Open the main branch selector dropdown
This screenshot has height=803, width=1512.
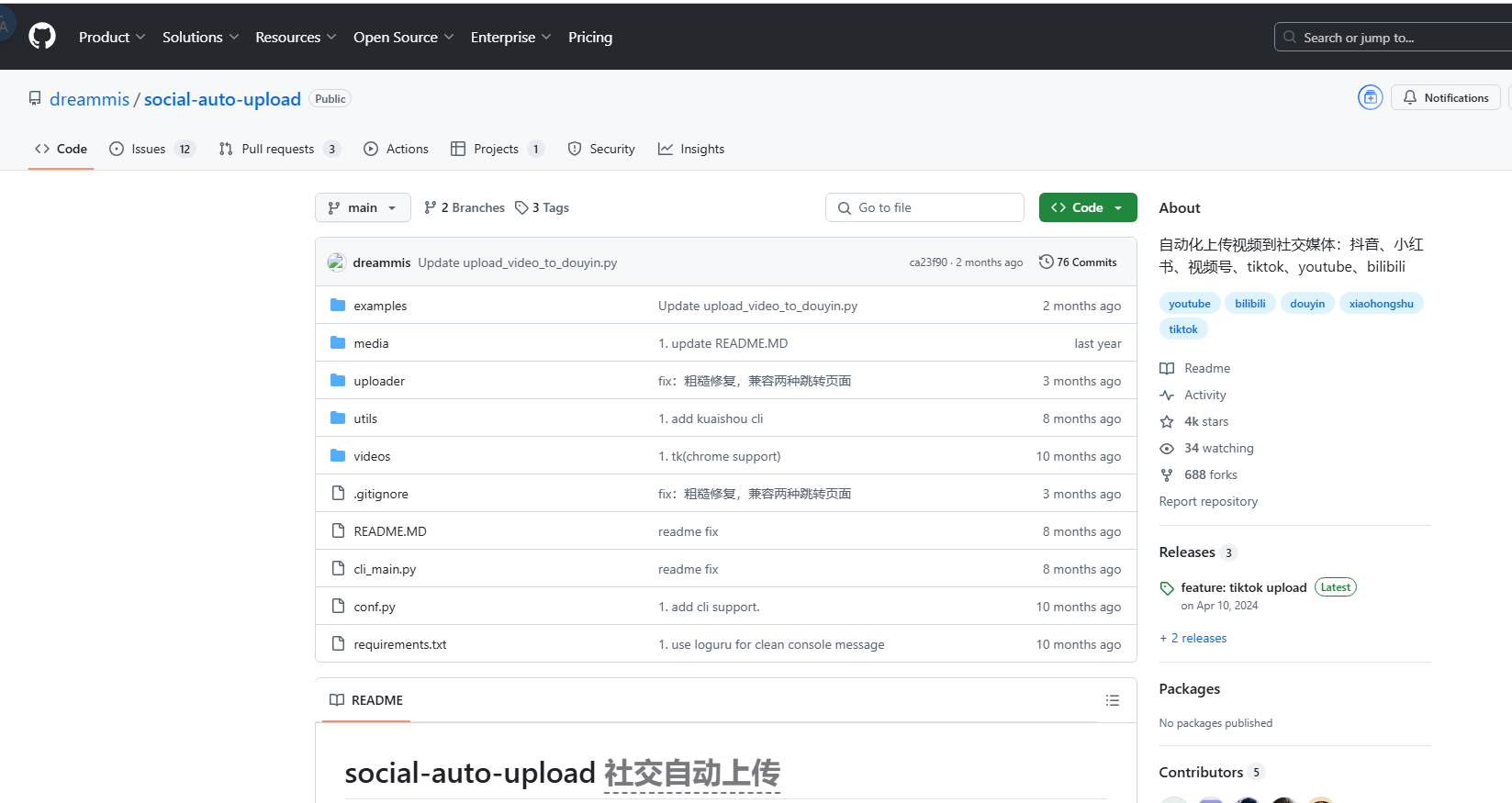[363, 207]
